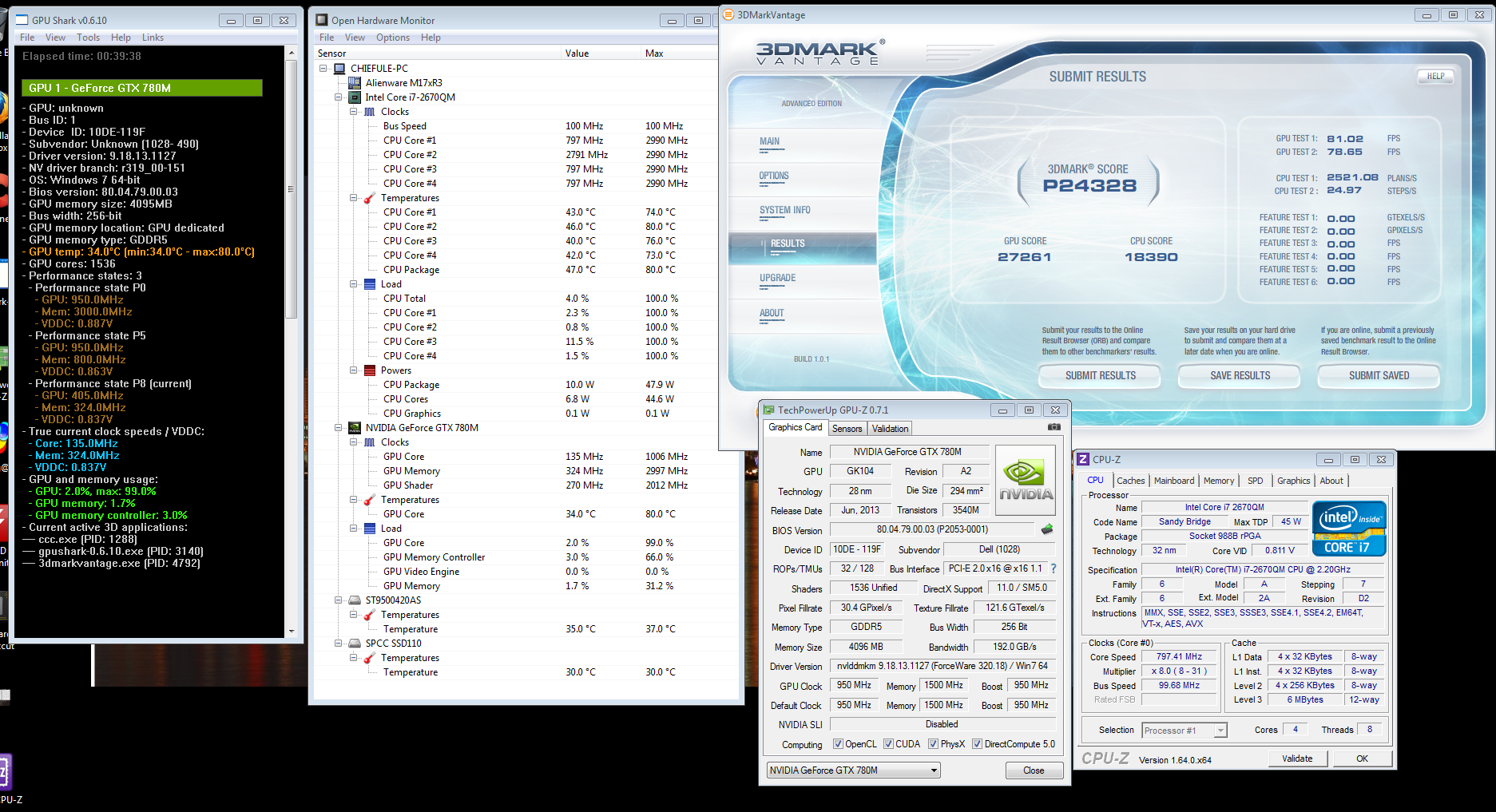The image size is (1496, 812).
Task: Click the SUBMIT SAVED button
Action: 1379,376
